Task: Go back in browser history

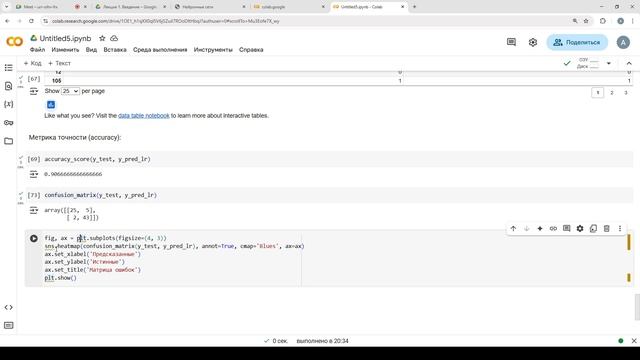Action: coord(7,21)
